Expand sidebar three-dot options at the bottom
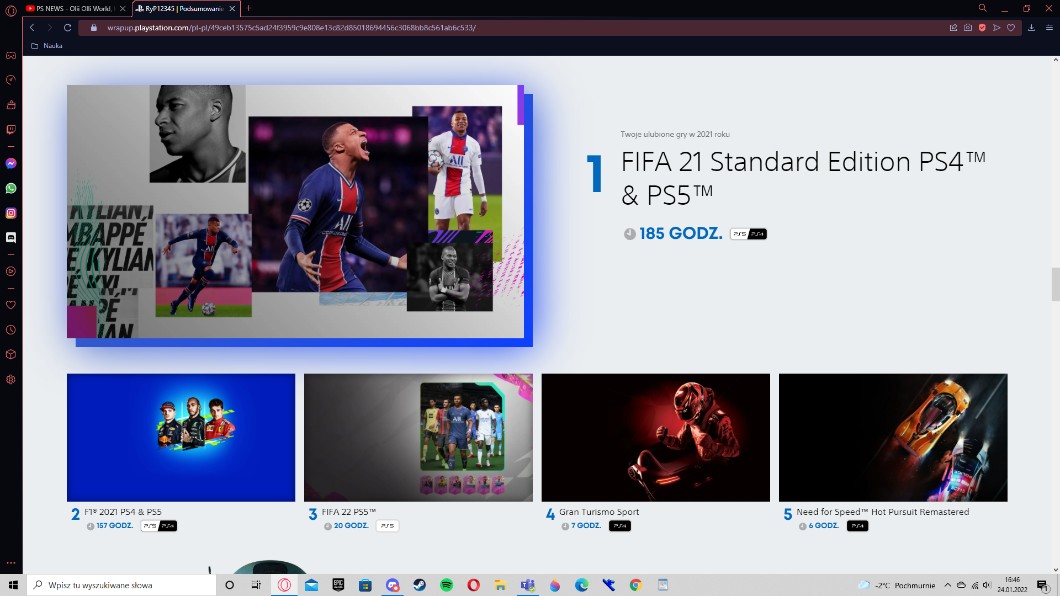1060x596 pixels. pyautogui.click(x=11, y=564)
